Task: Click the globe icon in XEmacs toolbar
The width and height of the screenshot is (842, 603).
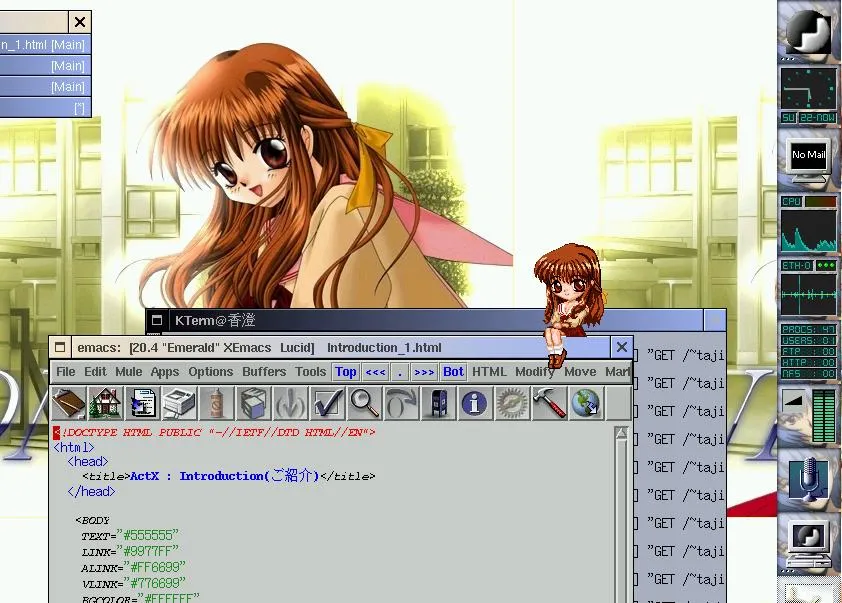Action: point(586,403)
